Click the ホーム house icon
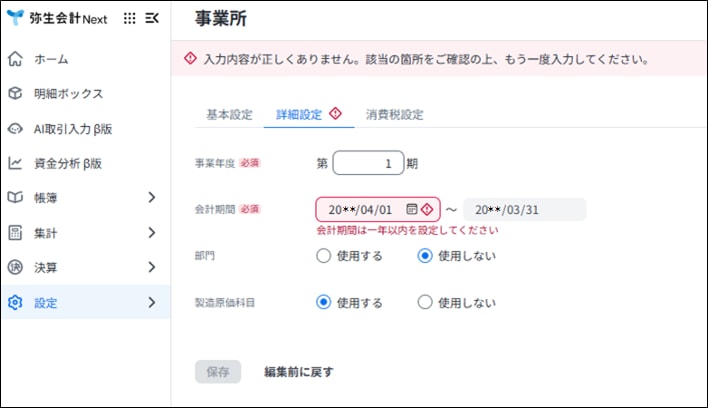The width and height of the screenshot is (708, 408). (x=15, y=59)
